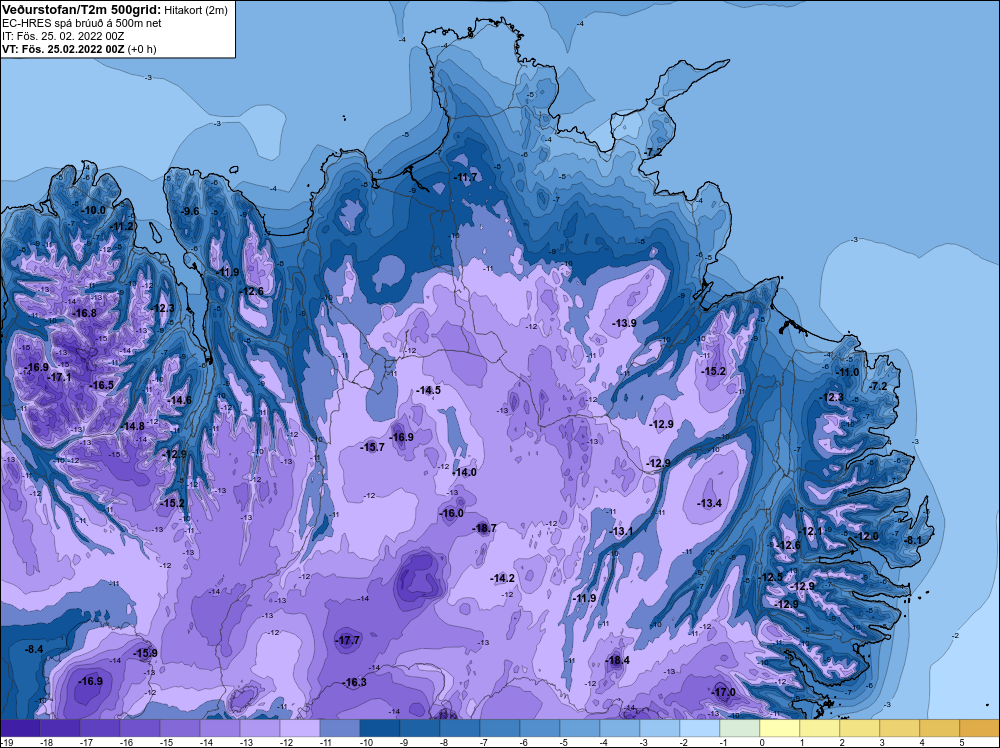Select the -16.5 reading on the map
This screenshot has height=748, width=1000.
click(x=102, y=385)
